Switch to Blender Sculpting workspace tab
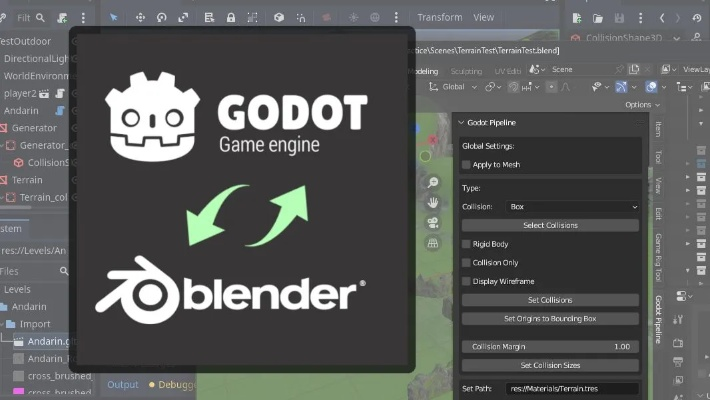 pos(466,71)
